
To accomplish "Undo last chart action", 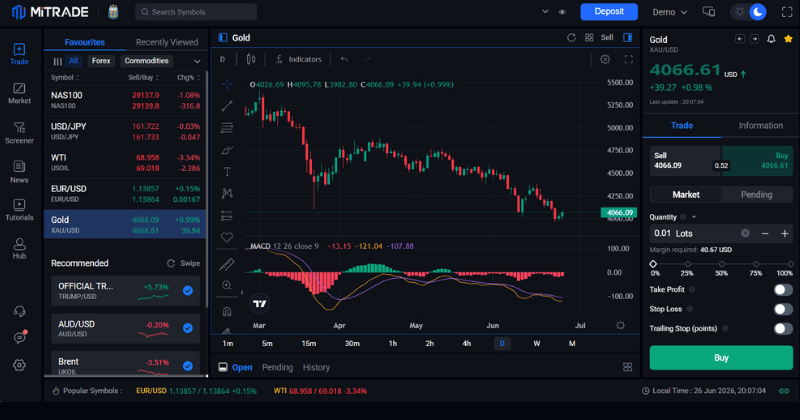I will 344,60.
